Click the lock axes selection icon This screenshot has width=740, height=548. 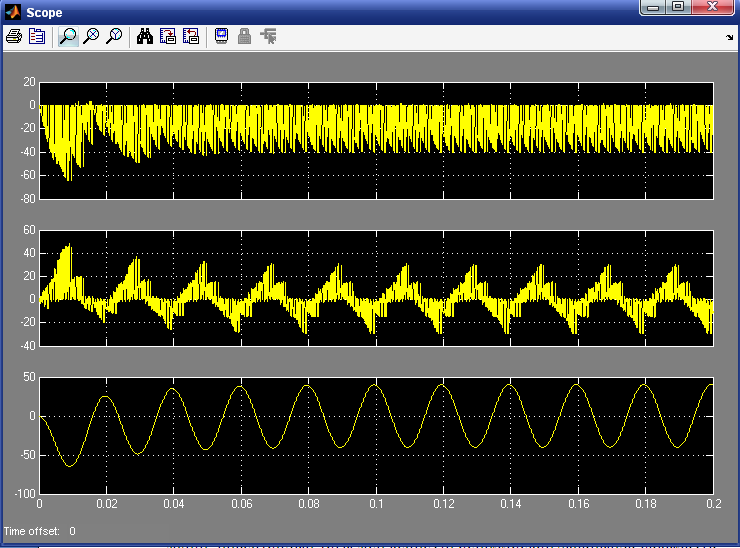click(244, 36)
